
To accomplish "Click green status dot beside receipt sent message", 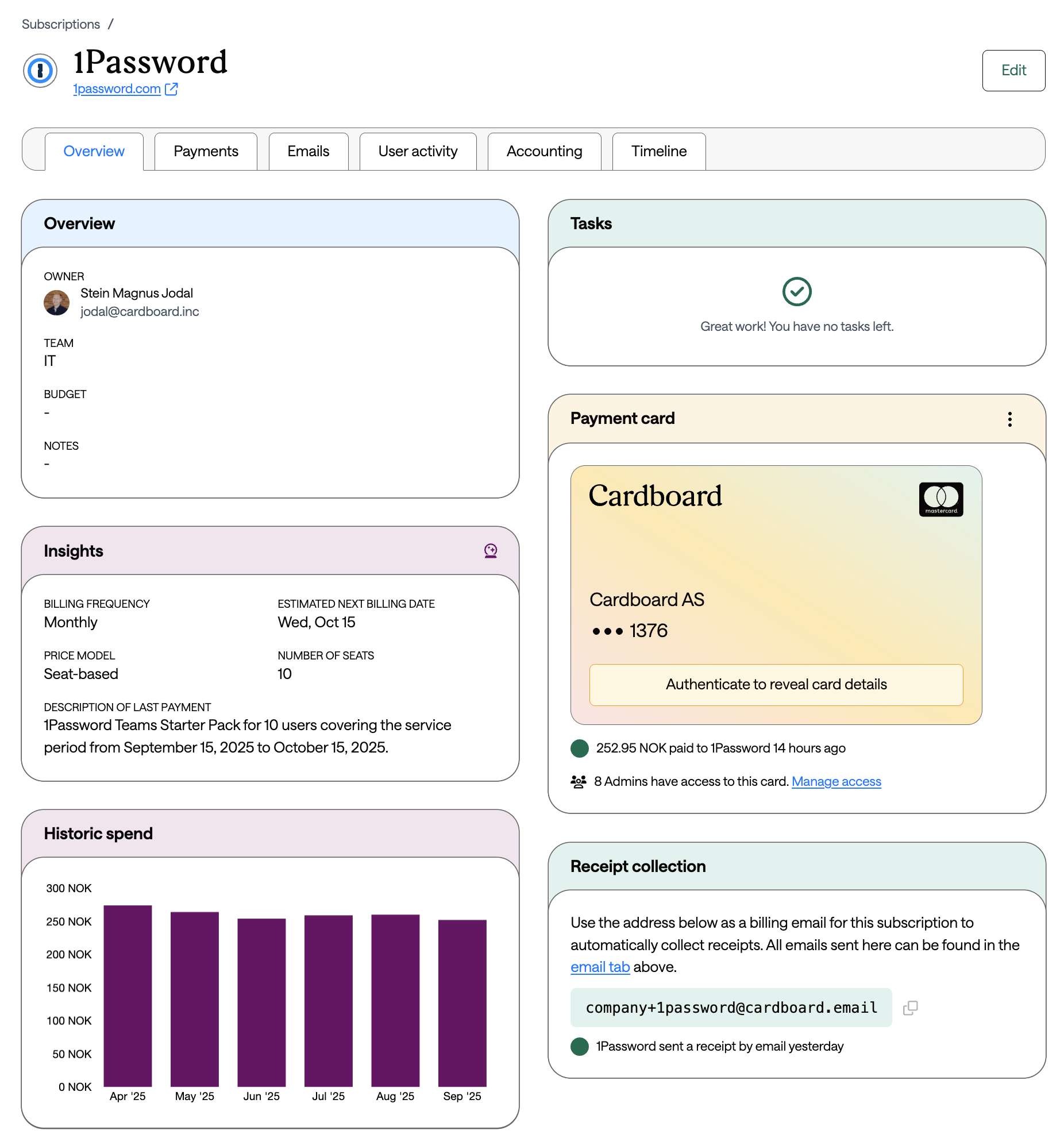I will pyautogui.click(x=580, y=1047).
